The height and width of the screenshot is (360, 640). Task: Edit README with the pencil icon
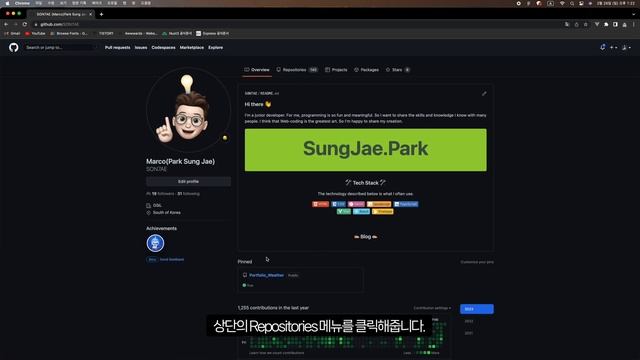click(484, 93)
